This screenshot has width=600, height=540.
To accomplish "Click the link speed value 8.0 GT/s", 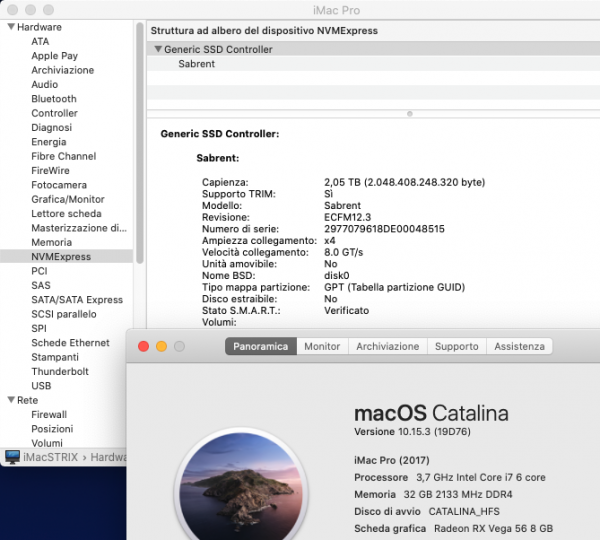I will click(x=343, y=252).
